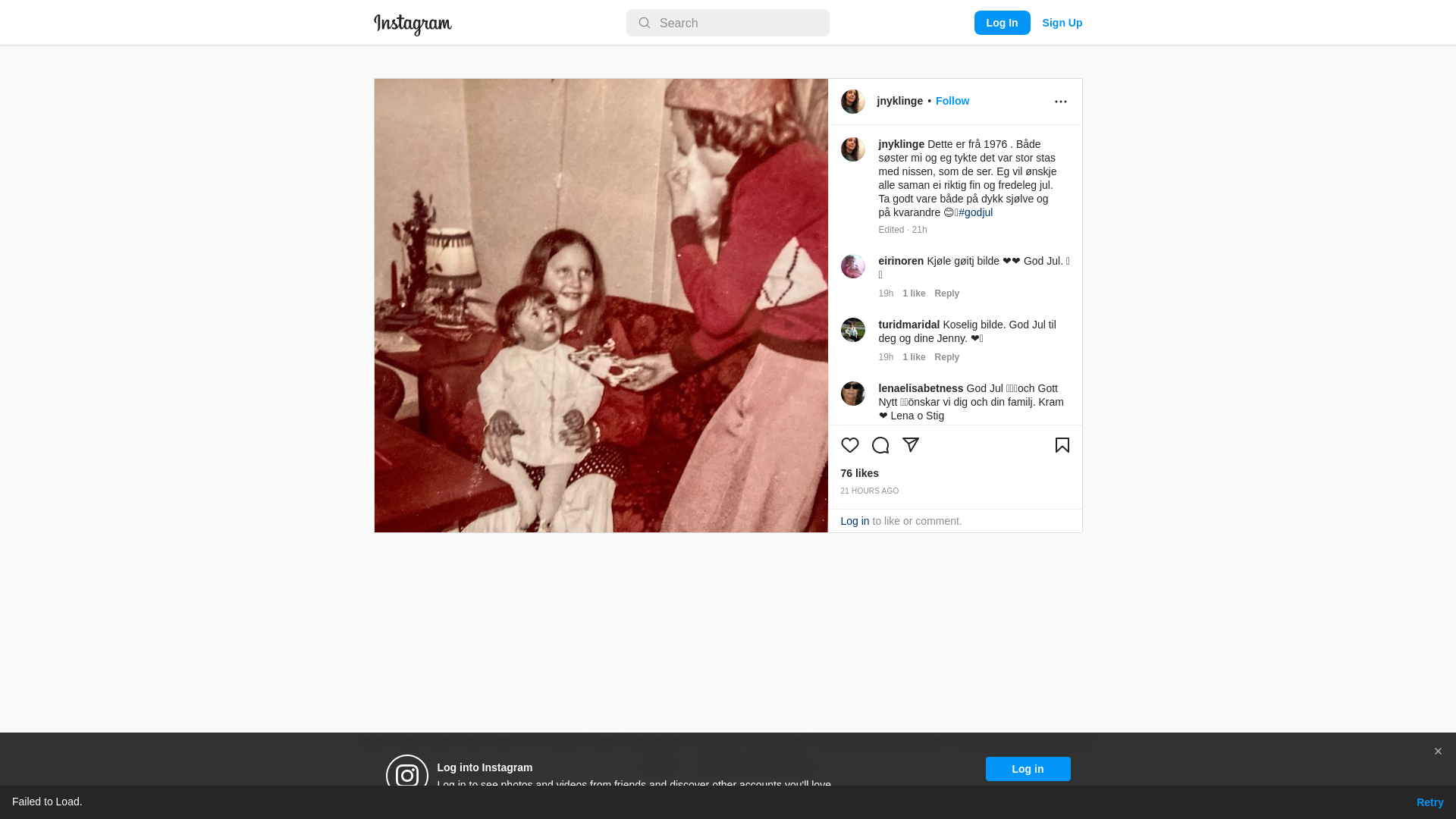Open the #godjul hashtag
The height and width of the screenshot is (819, 1456).
tap(975, 212)
